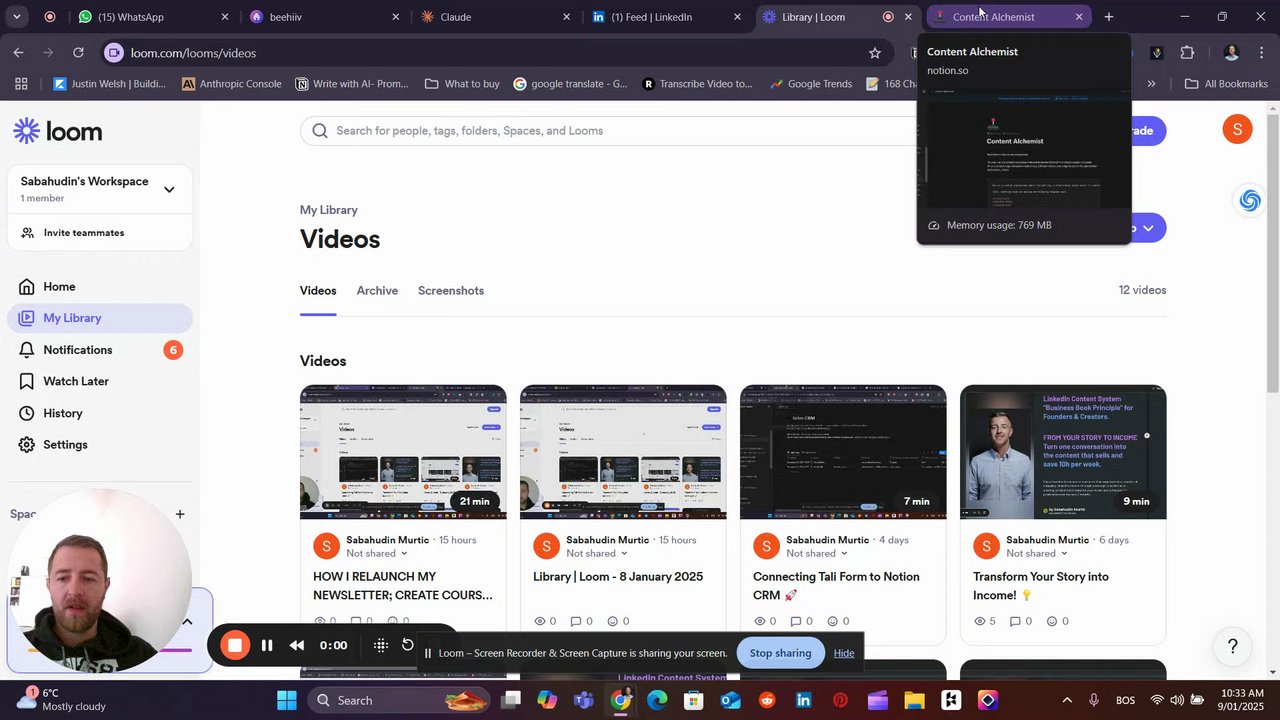Click the blue swirl extension icon on the right edge
Viewport: 1280px width, 720px height.
pos(1249,201)
